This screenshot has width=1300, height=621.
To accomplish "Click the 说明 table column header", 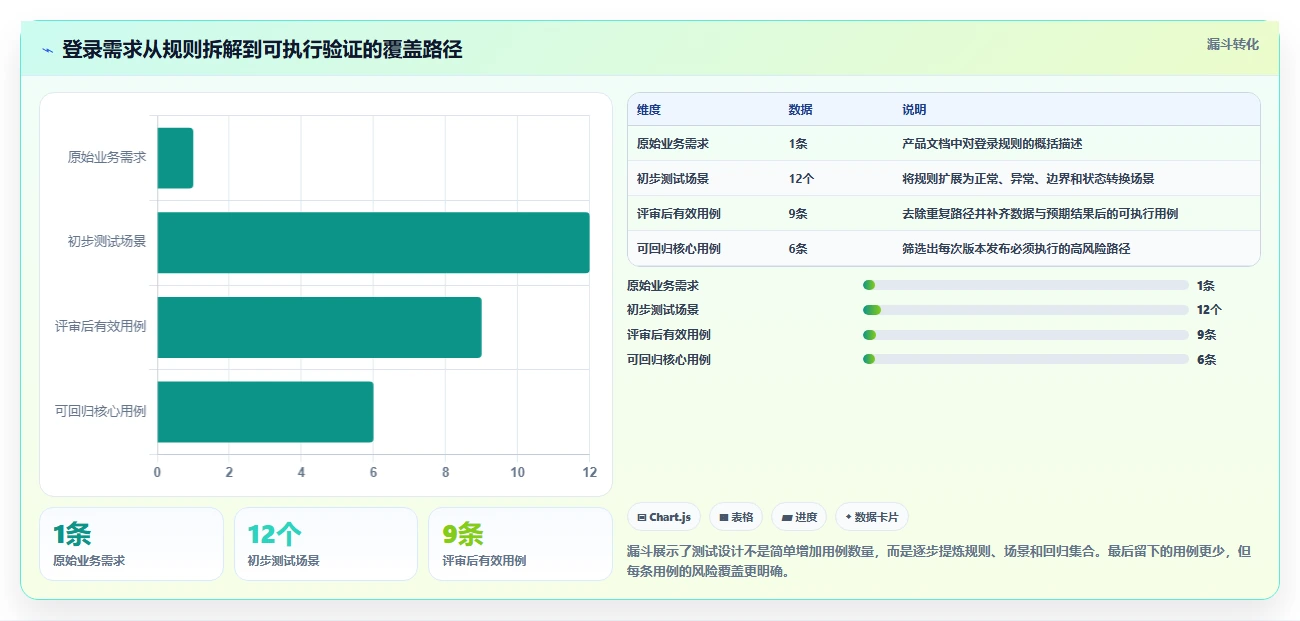I will click(914, 110).
